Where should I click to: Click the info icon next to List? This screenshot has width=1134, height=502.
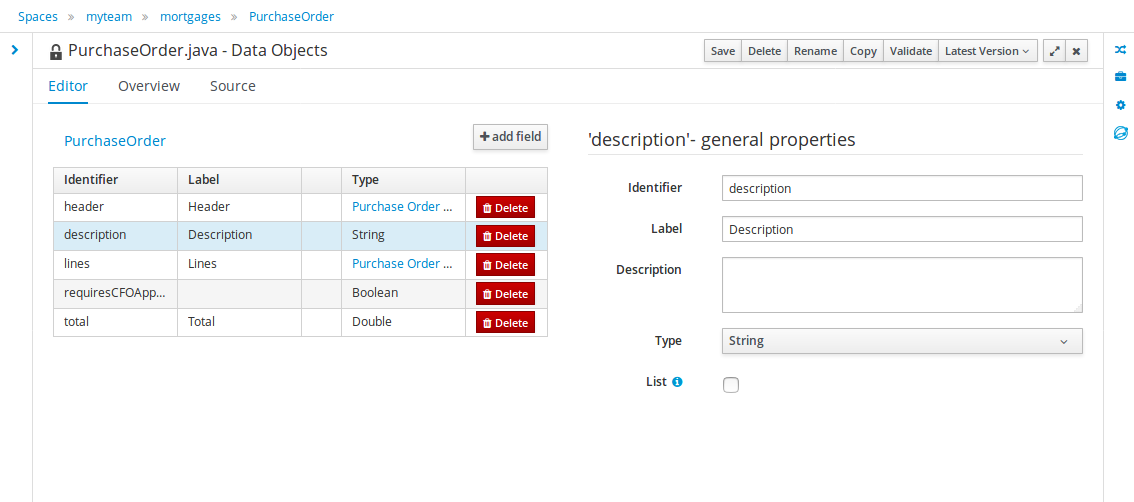click(x=677, y=382)
